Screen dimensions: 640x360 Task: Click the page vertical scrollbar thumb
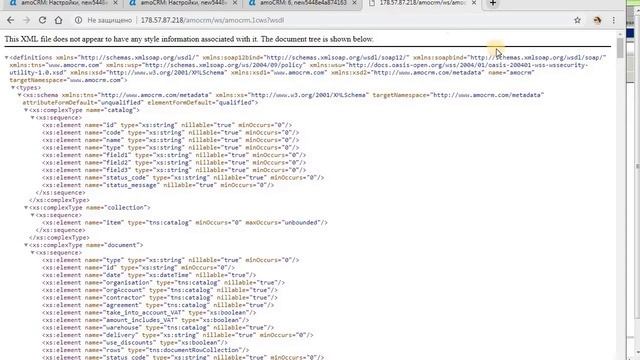(620, 48)
